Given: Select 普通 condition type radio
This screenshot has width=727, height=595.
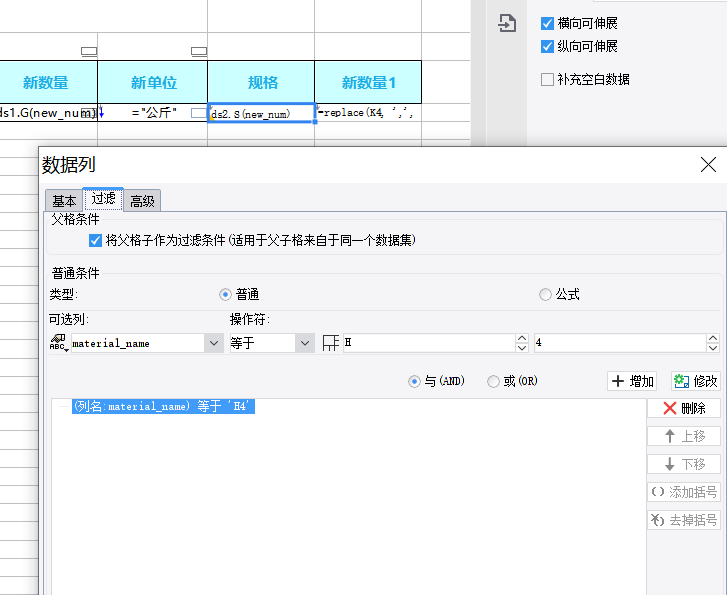Looking at the screenshot, I should [x=225, y=294].
